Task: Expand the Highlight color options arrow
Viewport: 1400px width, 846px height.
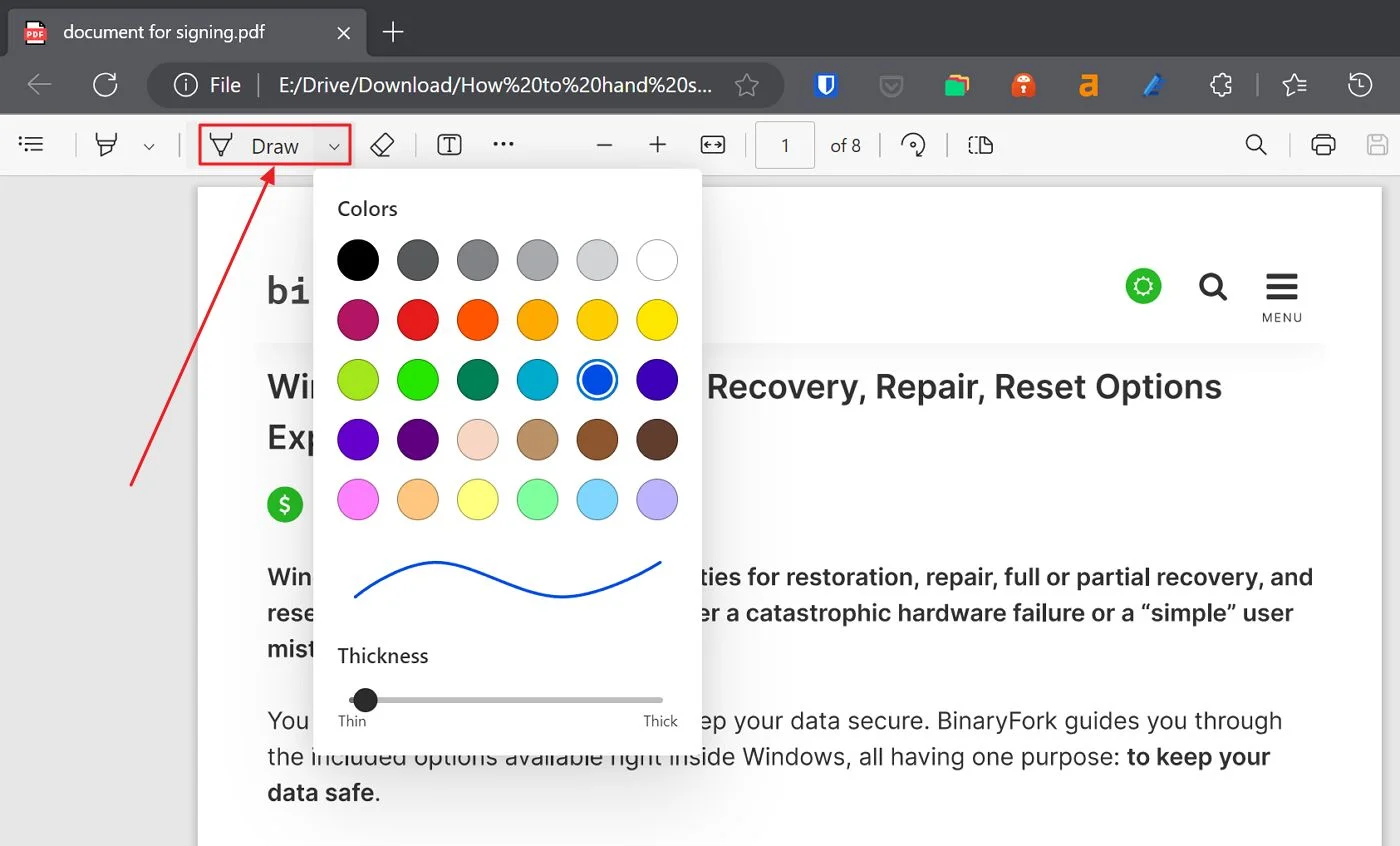Action: pyautogui.click(x=149, y=146)
